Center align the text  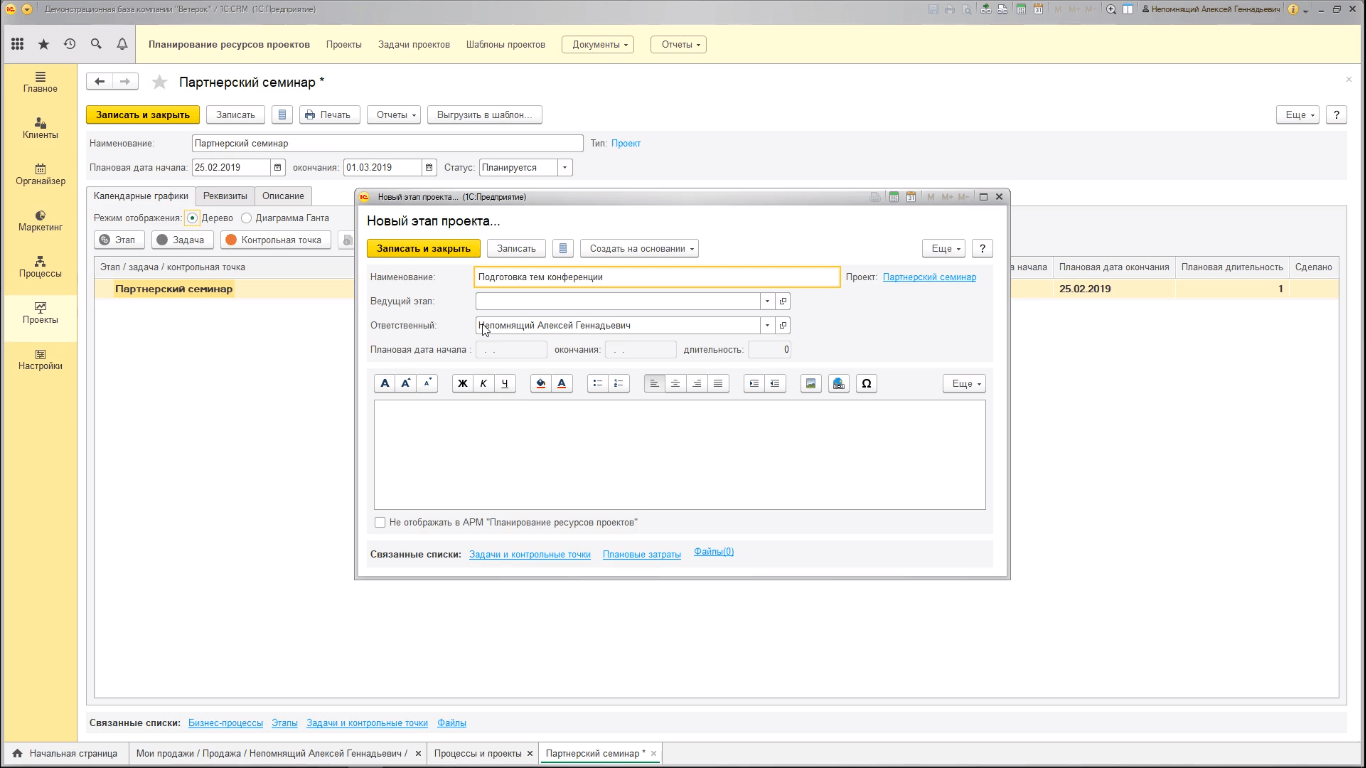click(676, 383)
